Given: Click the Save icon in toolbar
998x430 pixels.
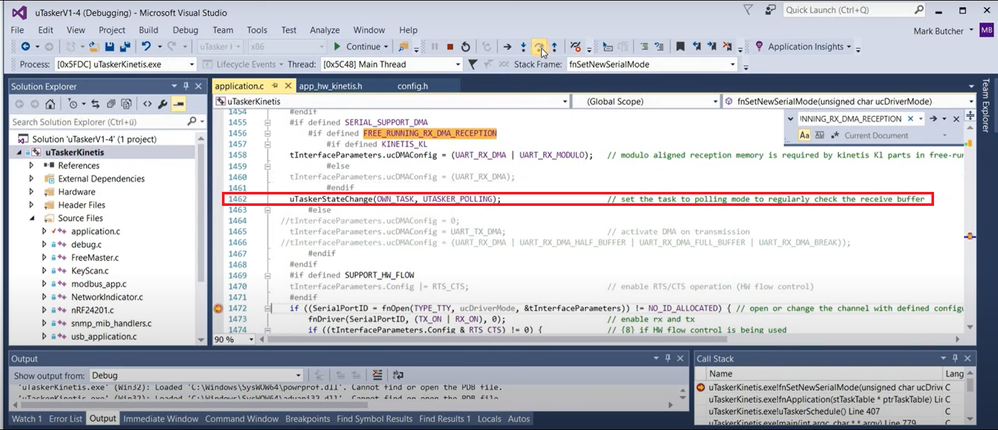Looking at the screenshot, I should 109,46.
